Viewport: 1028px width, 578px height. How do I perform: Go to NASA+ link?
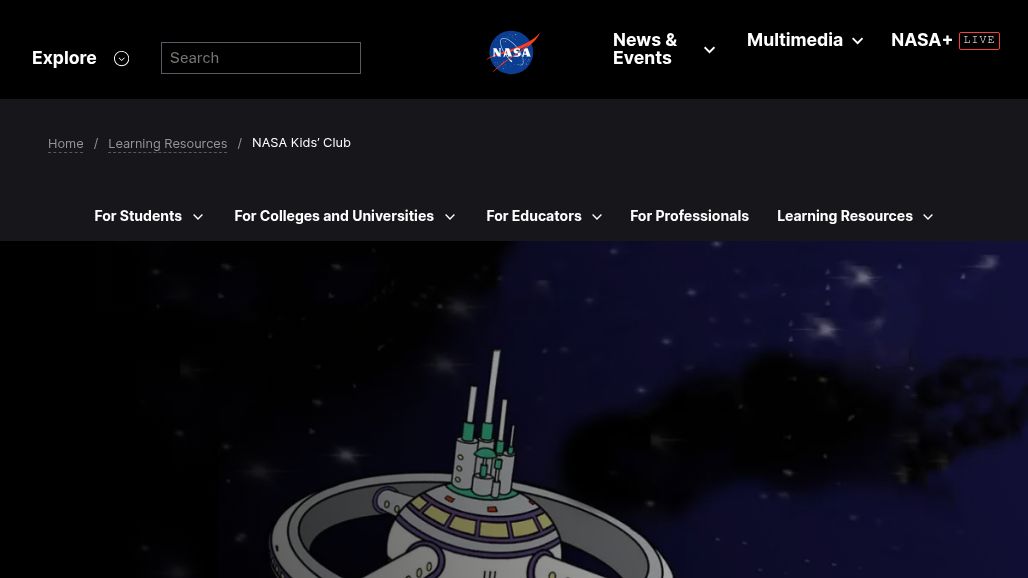(x=921, y=40)
